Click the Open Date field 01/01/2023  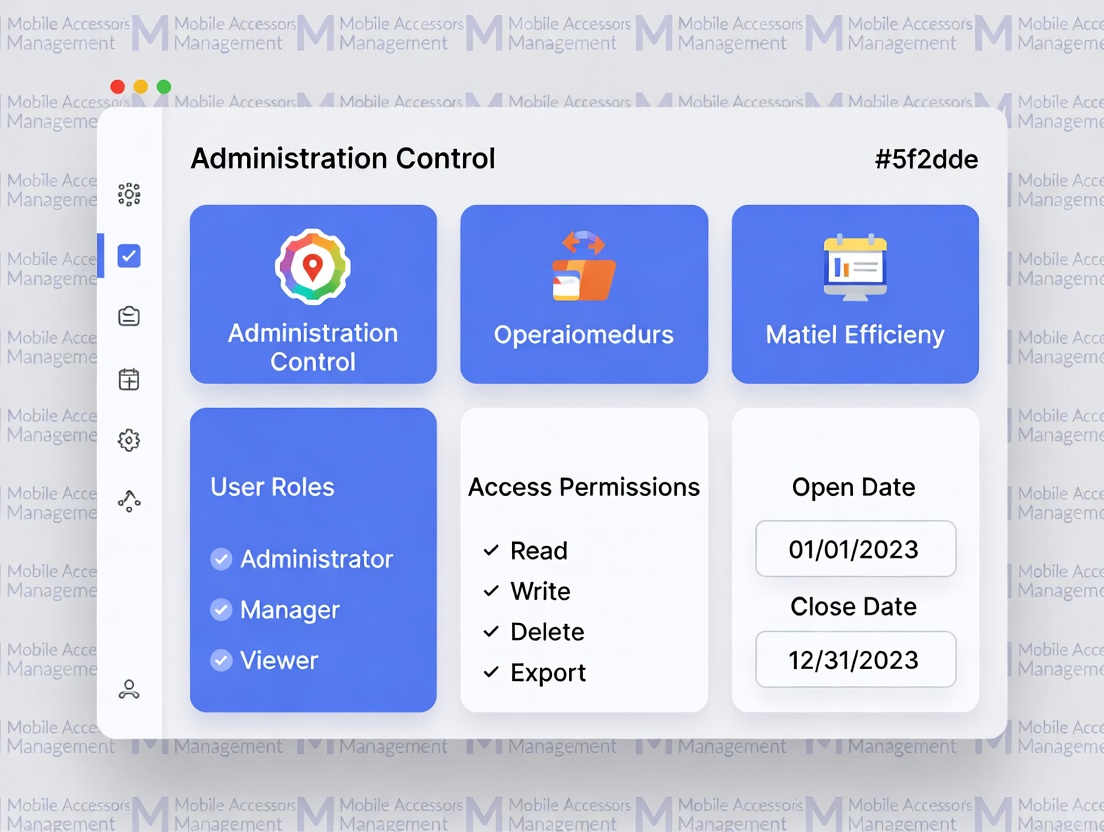[x=855, y=549]
